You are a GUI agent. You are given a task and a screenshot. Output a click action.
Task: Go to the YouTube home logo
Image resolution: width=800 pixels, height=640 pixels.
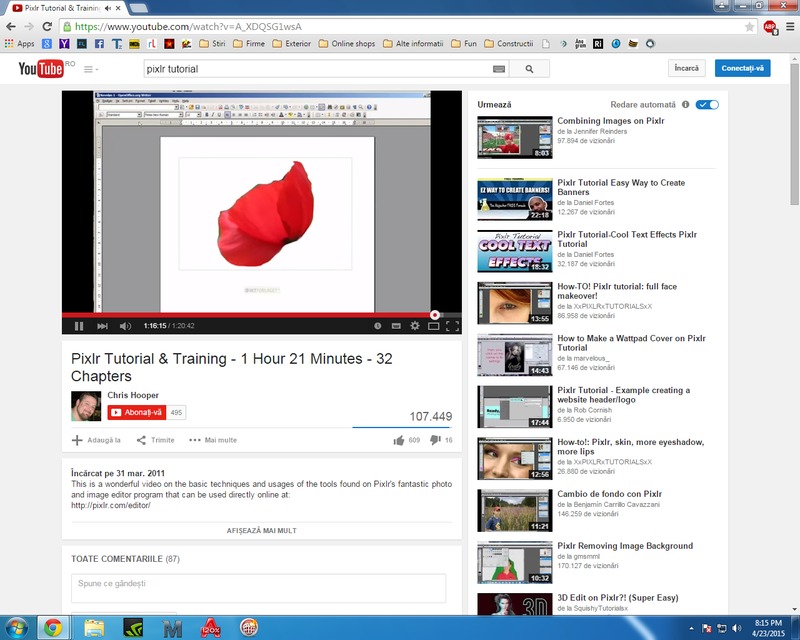click(41, 69)
